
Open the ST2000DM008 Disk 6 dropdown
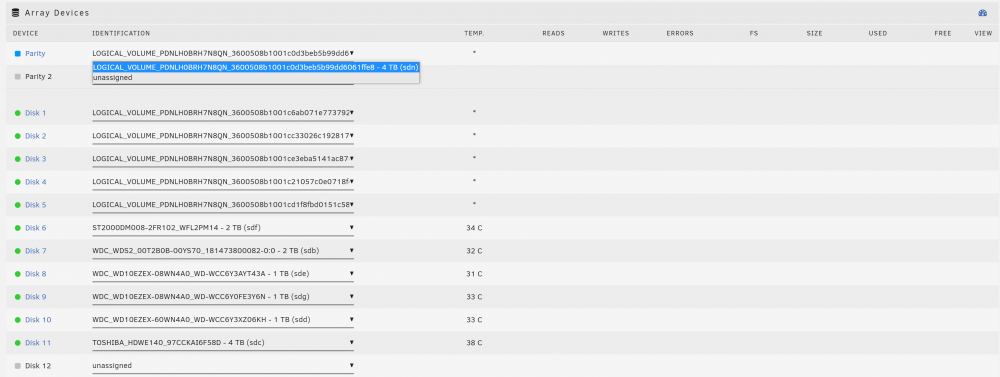pos(223,228)
